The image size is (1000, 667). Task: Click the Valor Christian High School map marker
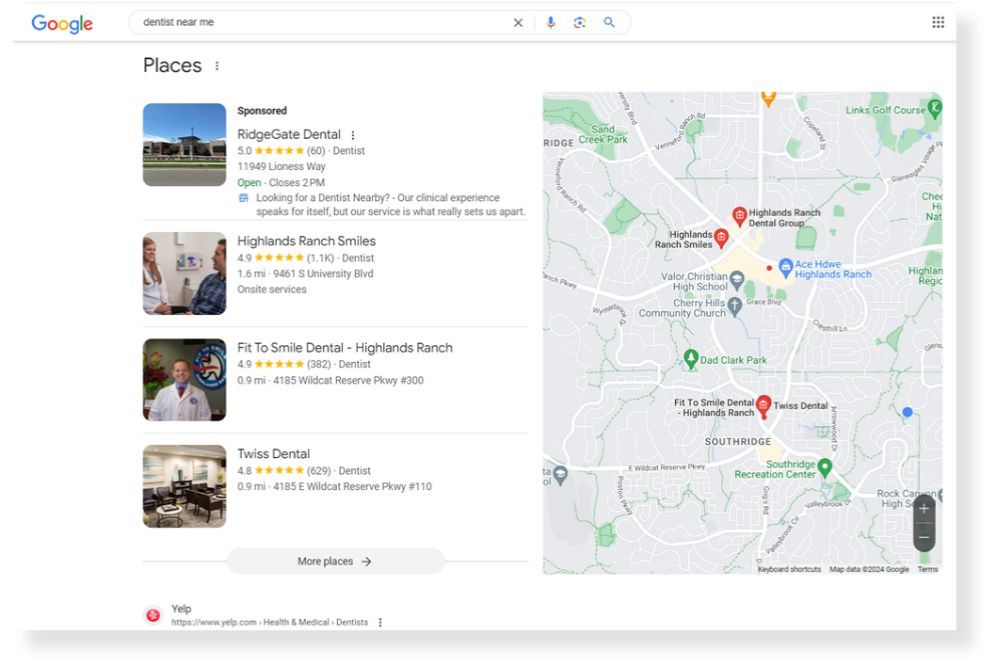[737, 279]
